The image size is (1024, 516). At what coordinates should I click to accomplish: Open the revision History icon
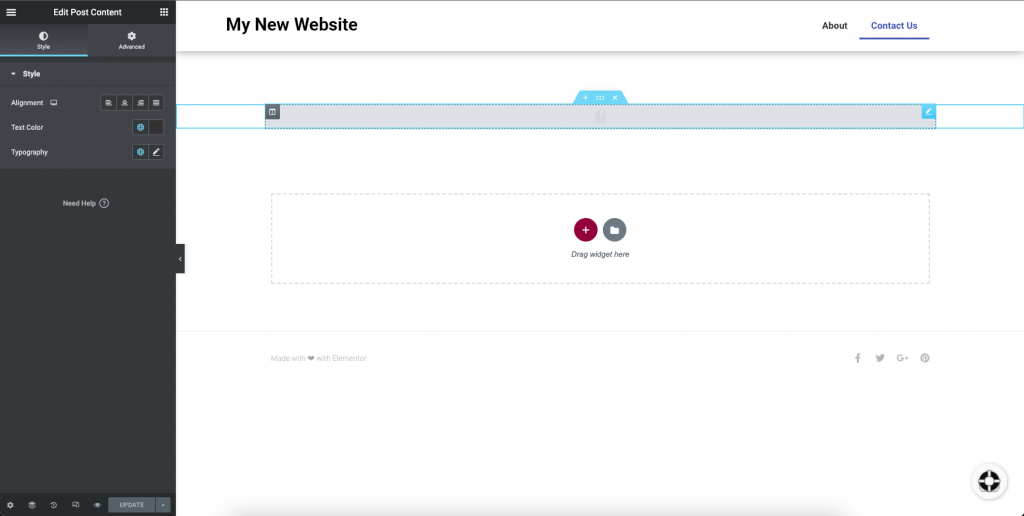54,505
